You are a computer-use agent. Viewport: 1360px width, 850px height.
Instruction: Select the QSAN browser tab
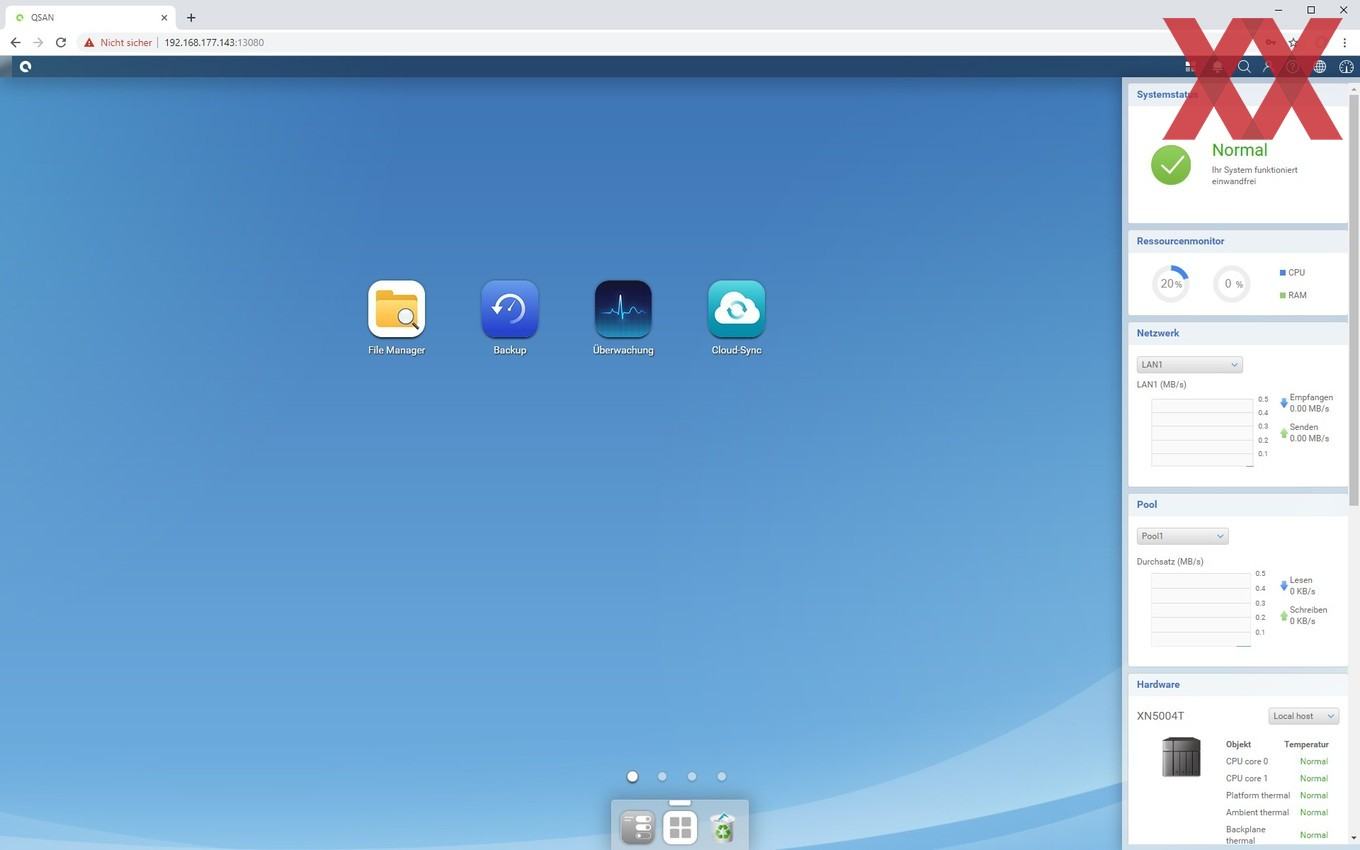tap(91, 17)
